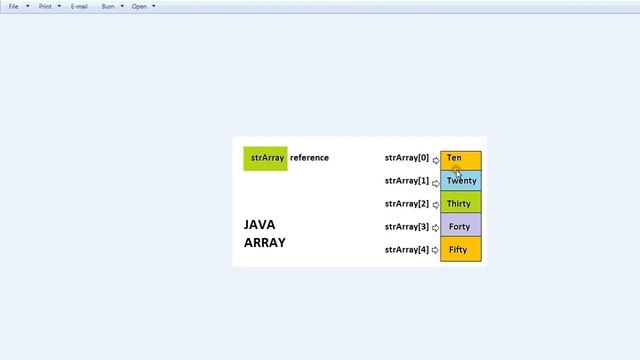Image resolution: width=640 pixels, height=360 pixels.
Task: Open the File menu
Action: tap(13, 7)
